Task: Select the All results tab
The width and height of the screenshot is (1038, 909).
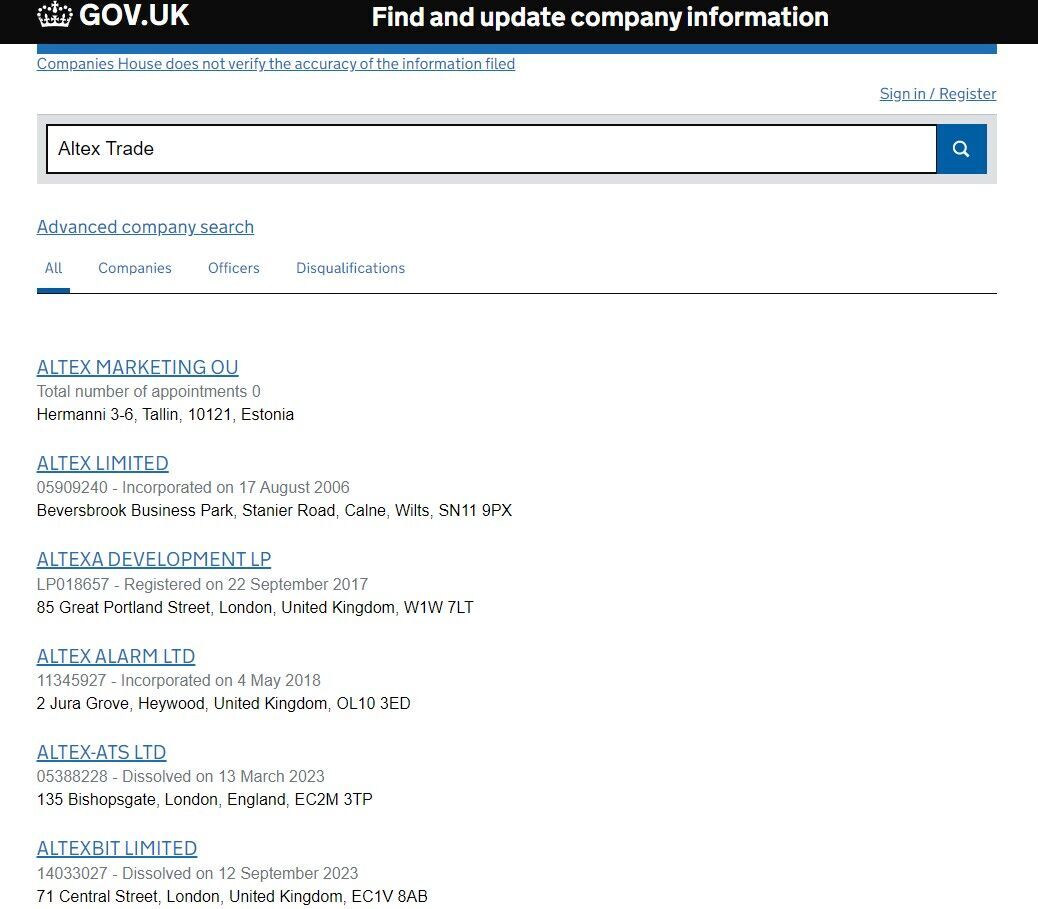Action: [x=54, y=268]
